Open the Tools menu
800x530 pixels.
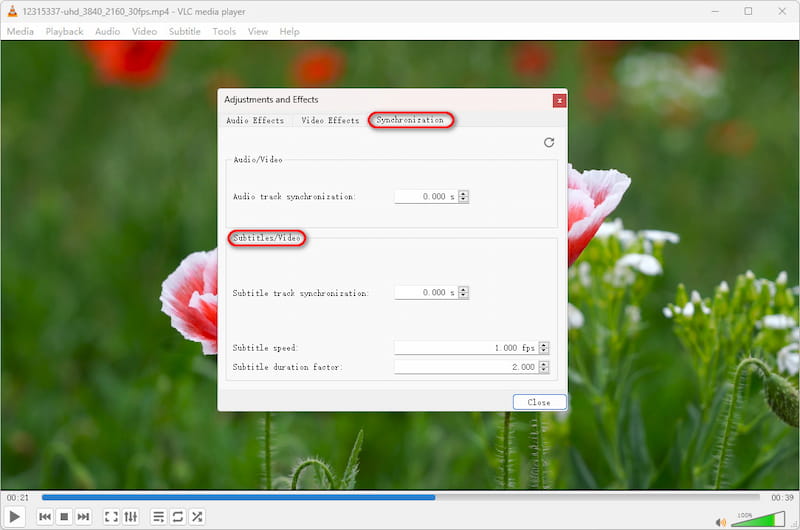tap(224, 32)
